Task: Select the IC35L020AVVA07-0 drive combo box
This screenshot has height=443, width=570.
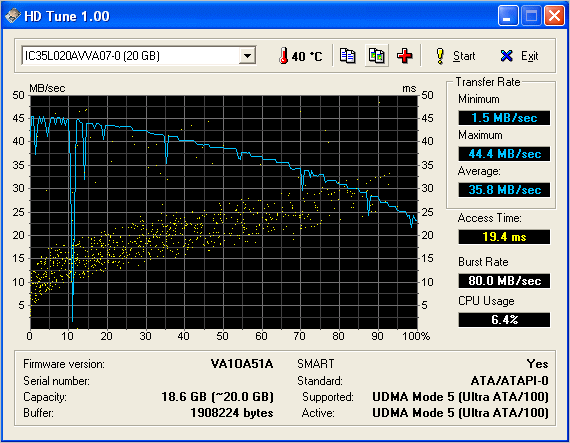Action: coord(139,56)
